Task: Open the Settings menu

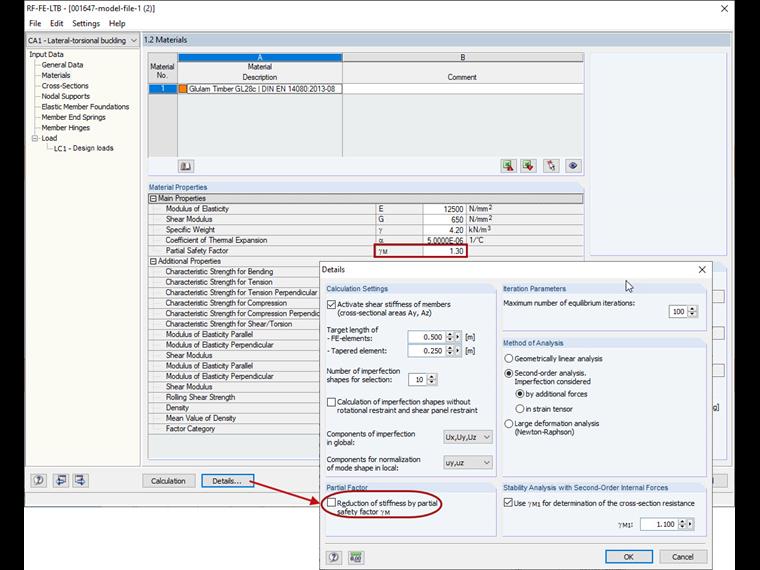Action: (86, 23)
